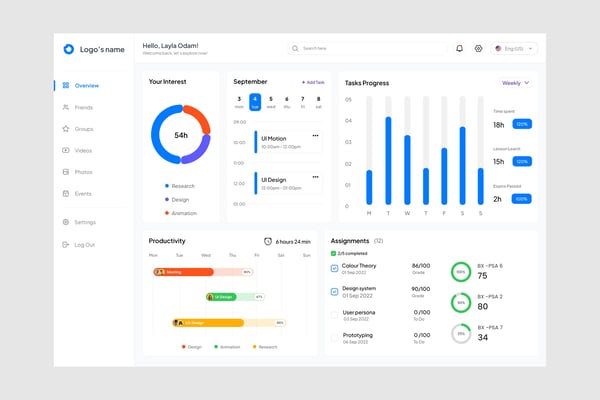Open the Weekly dropdown
600x400 pixels.
(x=515, y=83)
